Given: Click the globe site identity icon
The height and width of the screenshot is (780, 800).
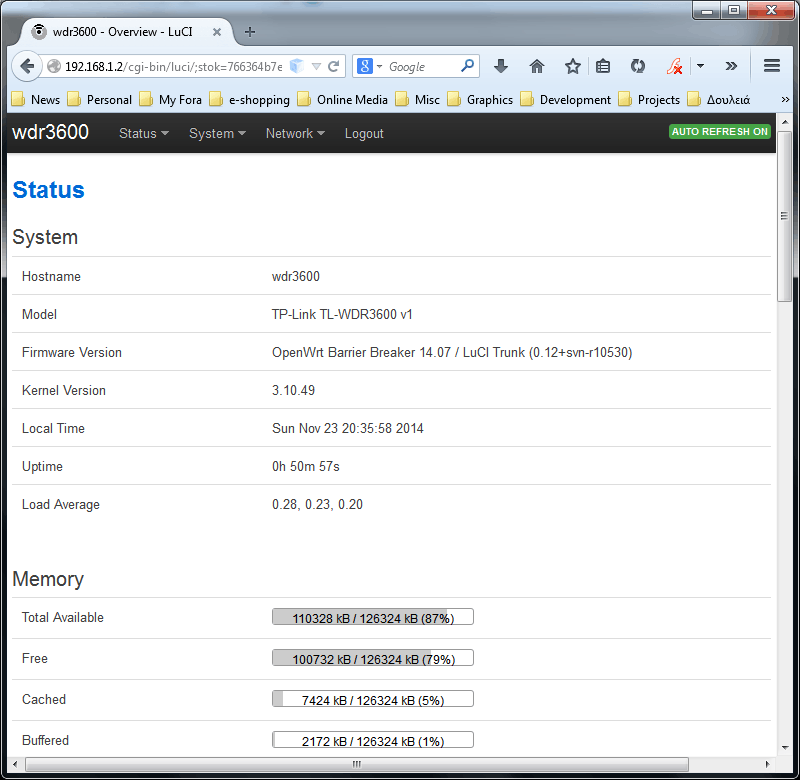Looking at the screenshot, I should 54,66.
